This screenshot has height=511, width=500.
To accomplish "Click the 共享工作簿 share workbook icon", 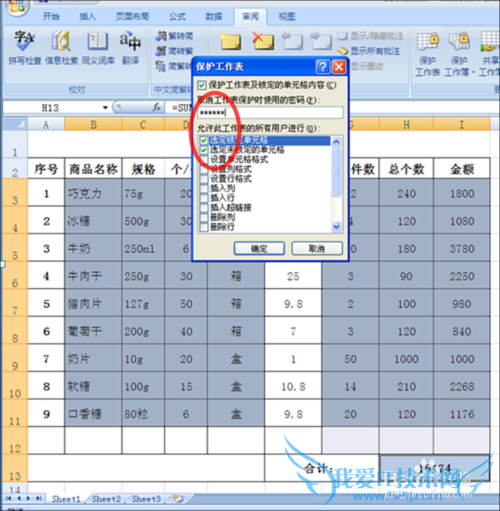I will point(490,41).
